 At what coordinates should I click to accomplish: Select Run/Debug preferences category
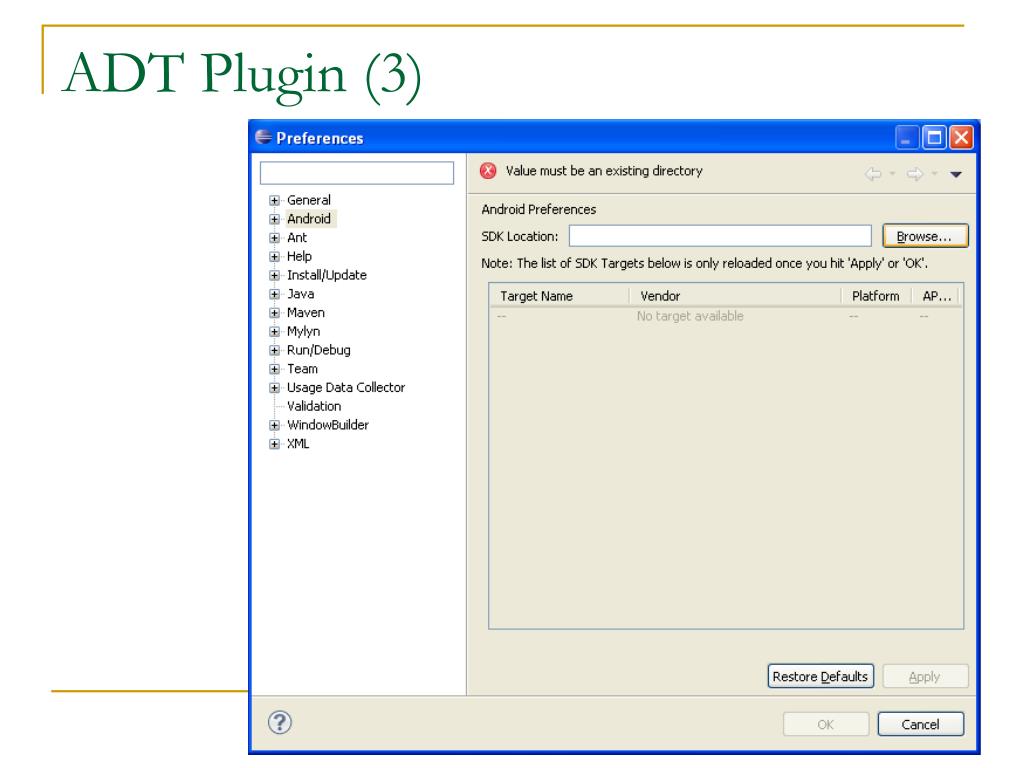tap(319, 350)
